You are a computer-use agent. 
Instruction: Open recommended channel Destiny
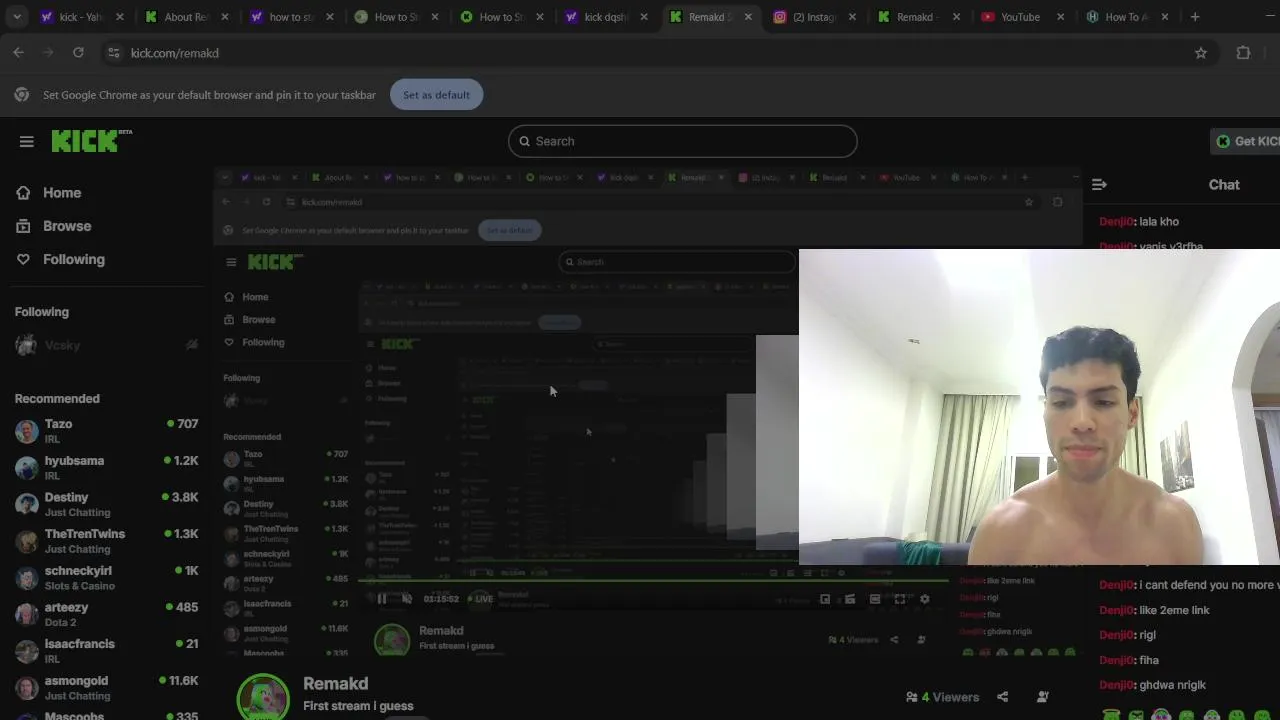[105, 504]
